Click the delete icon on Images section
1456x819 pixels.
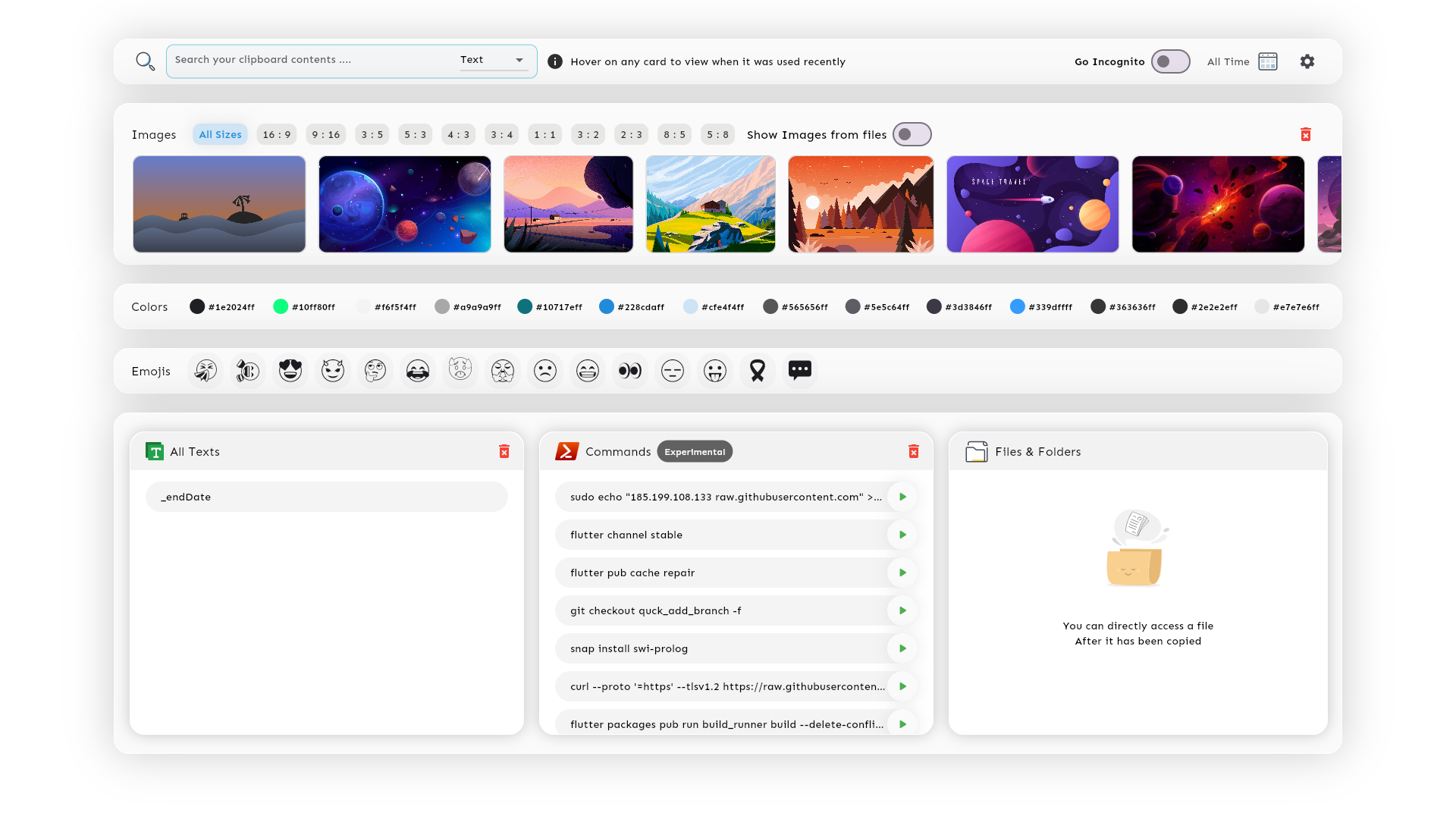pos(1307,134)
